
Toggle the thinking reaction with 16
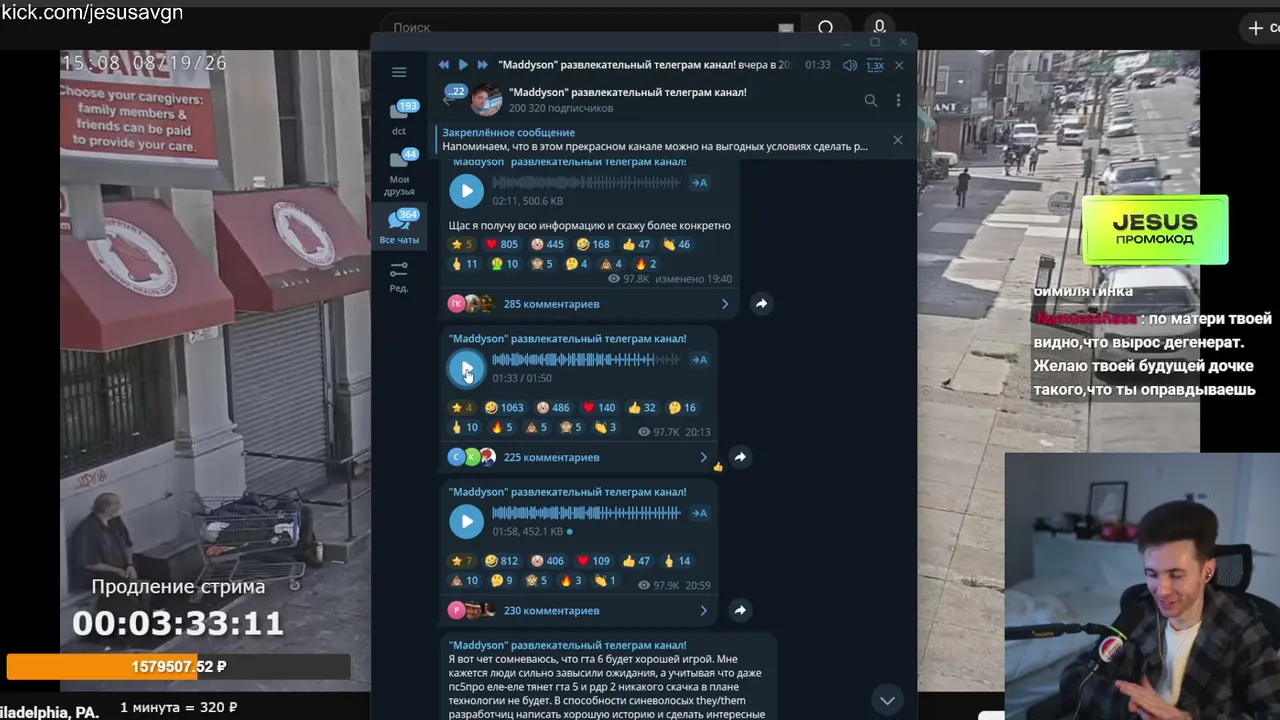pos(683,407)
